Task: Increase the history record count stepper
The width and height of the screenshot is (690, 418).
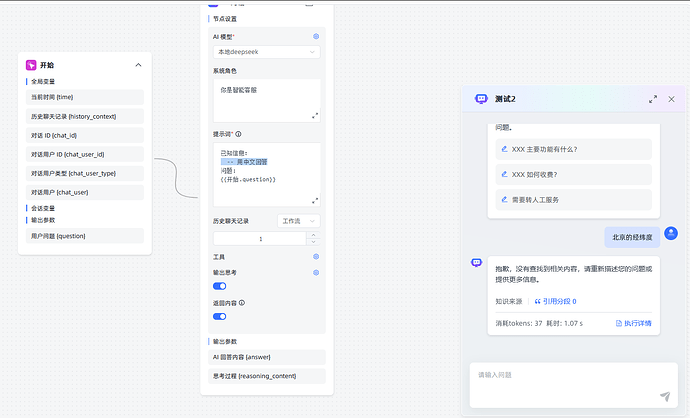Action: point(313,235)
